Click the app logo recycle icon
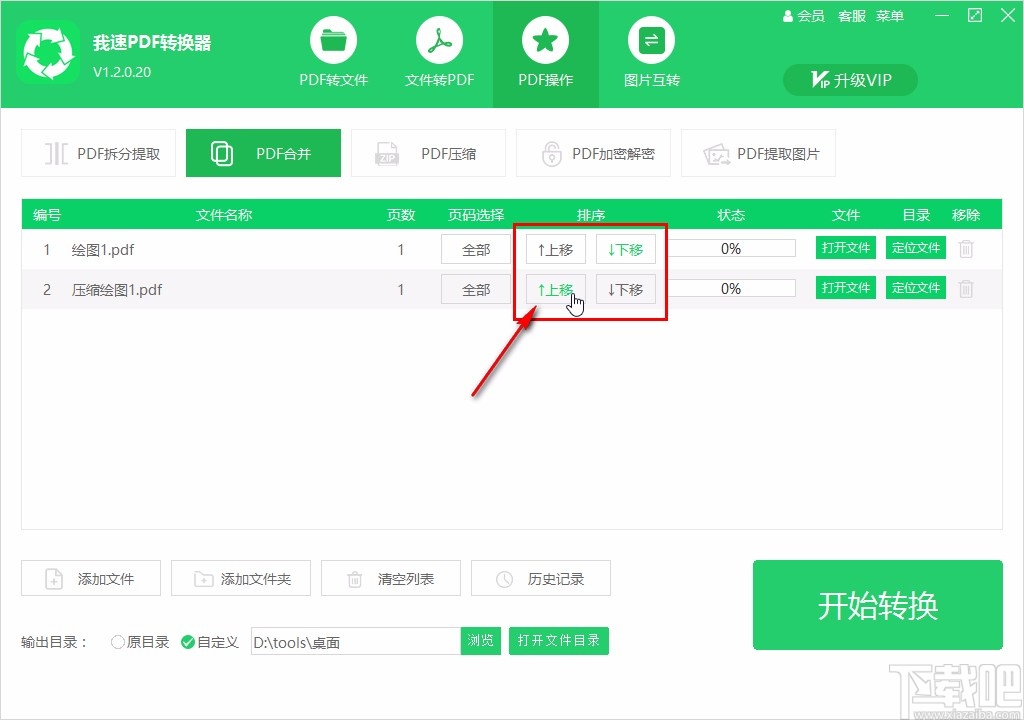1024x720 pixels. tap(48, 52)
